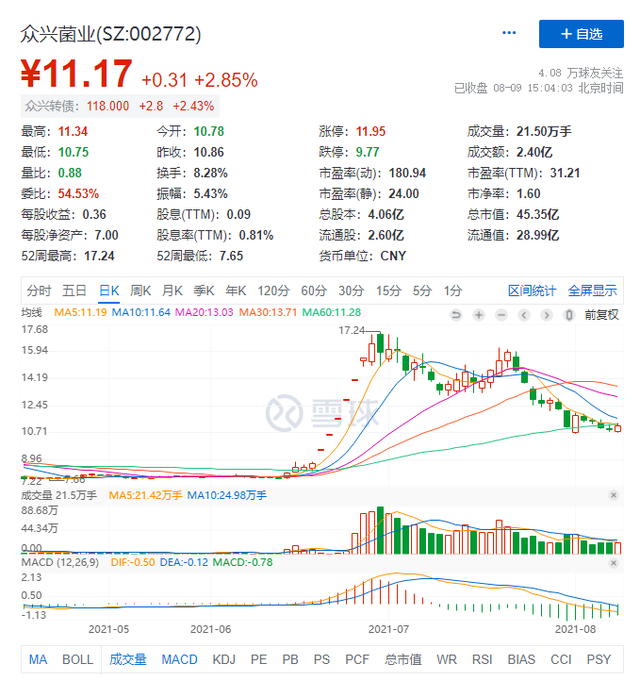This screenshot has height=681, width=640.
Task: Open the 众兴转债 convertible bond quote
Action: (120, 106)
